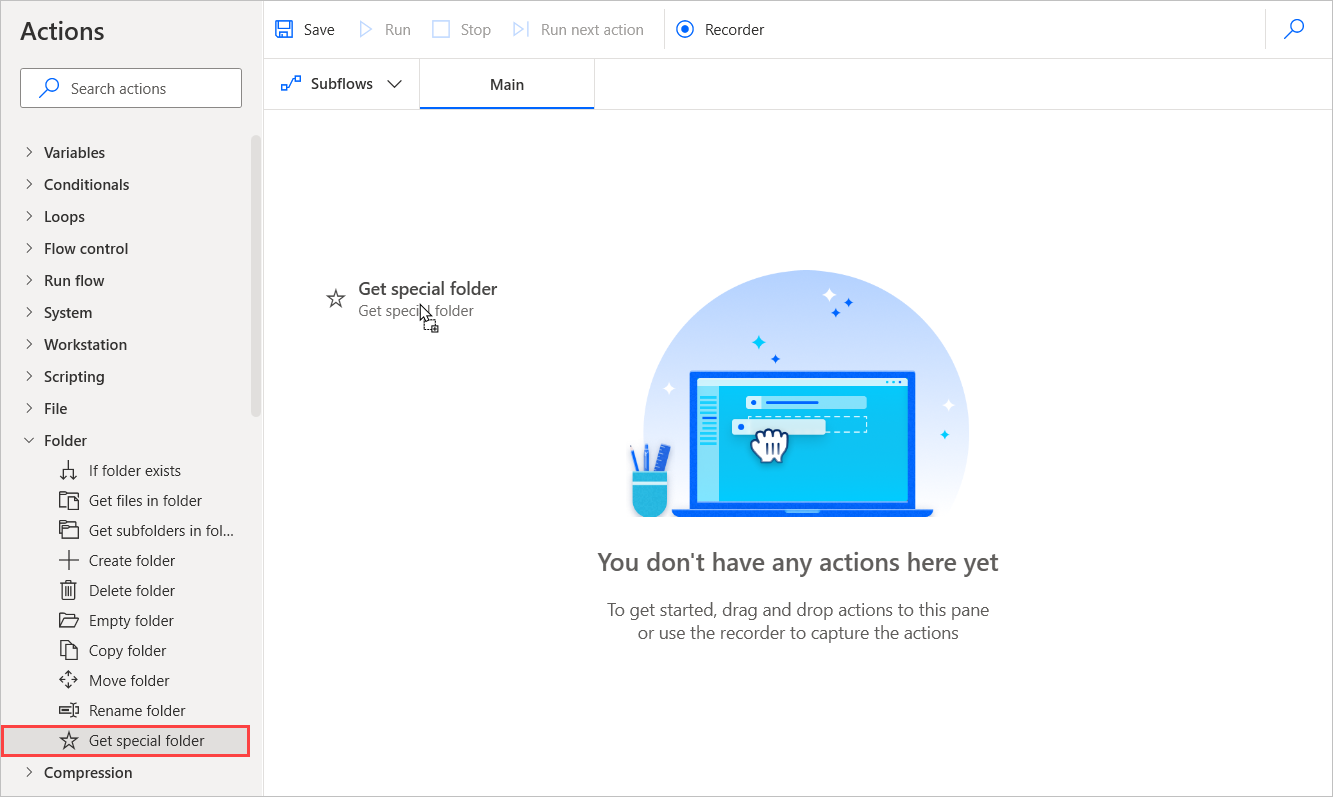
Task: Click the Get files in folder icon
Action: pos(69,500)
